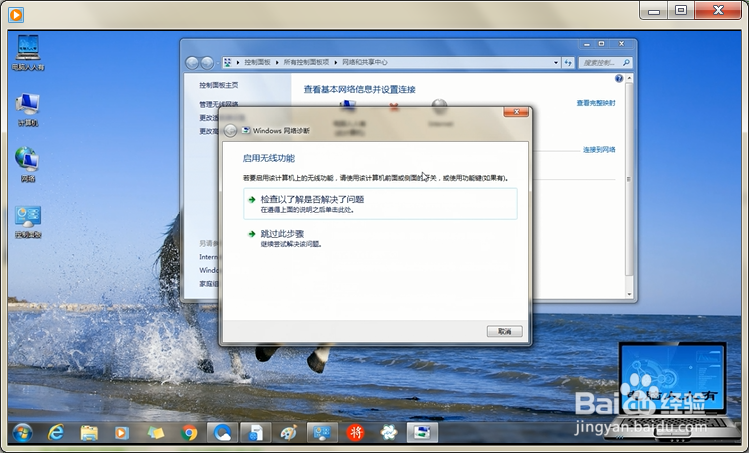Screen dimensions: 749x453
Task: Click 查看基本网络信息并设置连接 heading
Action: (360, 89)
